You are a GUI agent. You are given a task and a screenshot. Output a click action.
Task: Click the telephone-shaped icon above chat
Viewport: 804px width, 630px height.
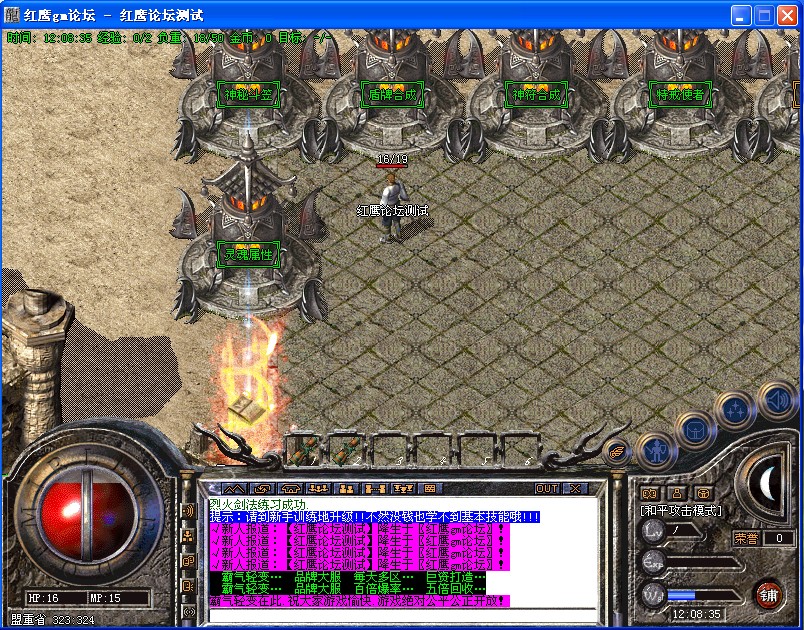pyautogui.click(x=291, y=489)
